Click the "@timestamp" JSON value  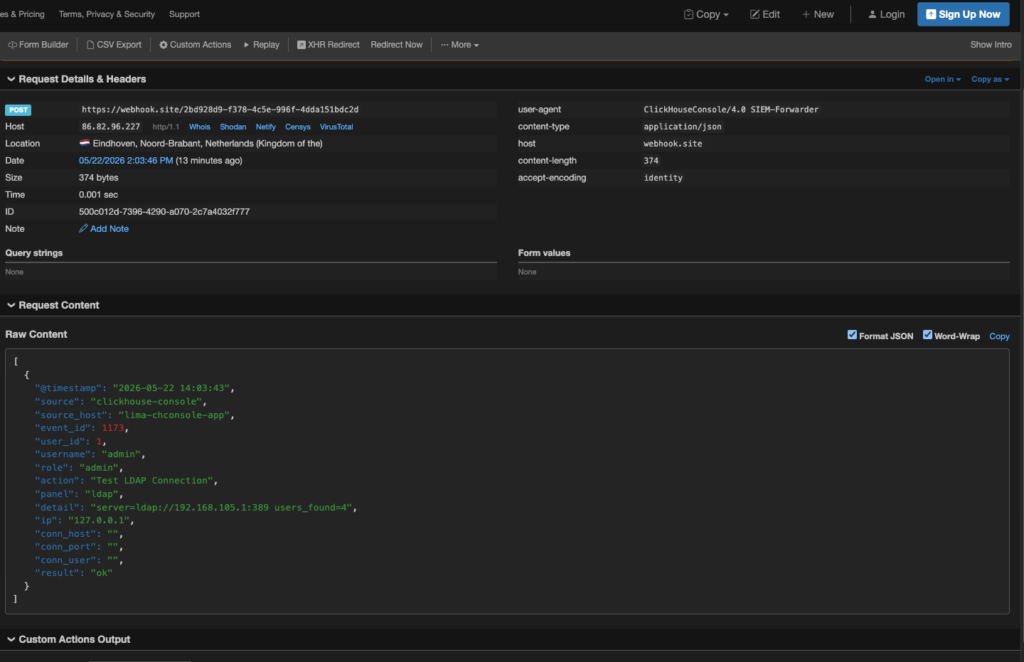[171, 388]
